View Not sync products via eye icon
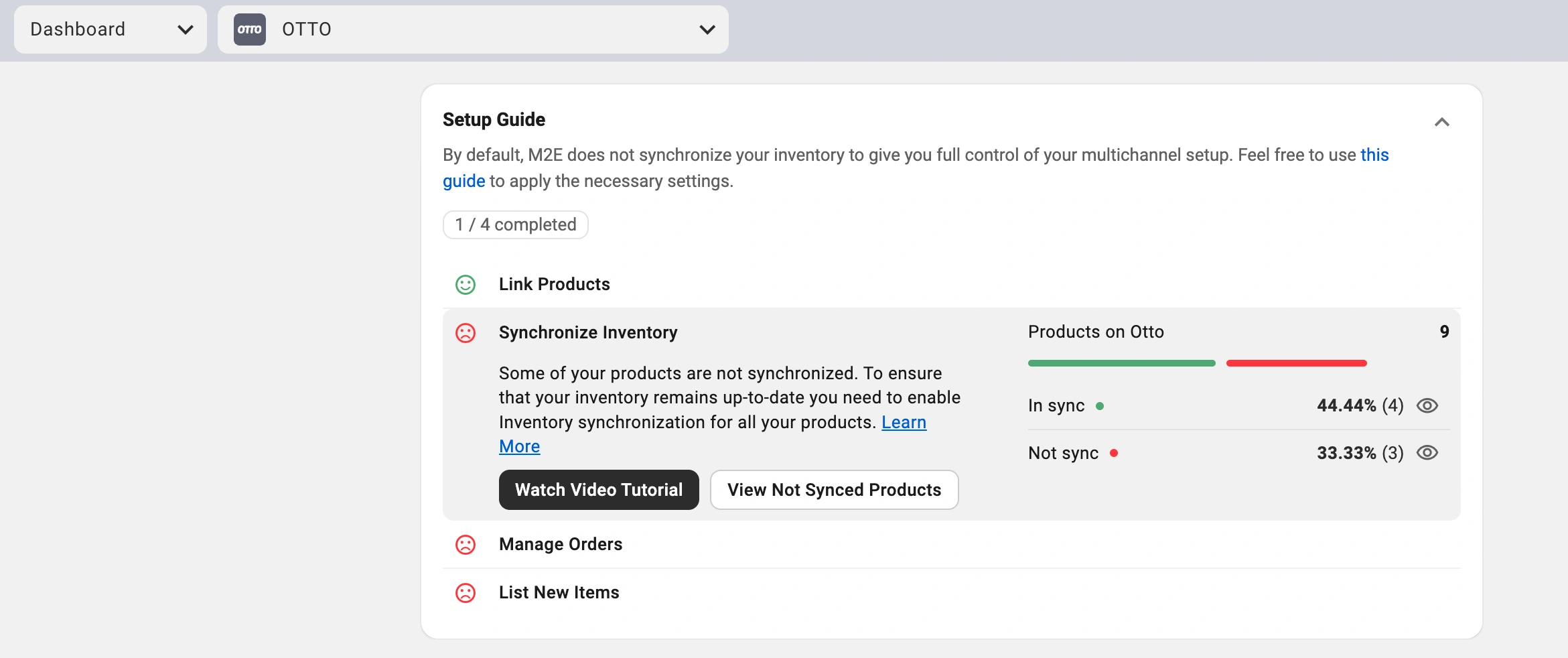 [x=1427, y=454]
